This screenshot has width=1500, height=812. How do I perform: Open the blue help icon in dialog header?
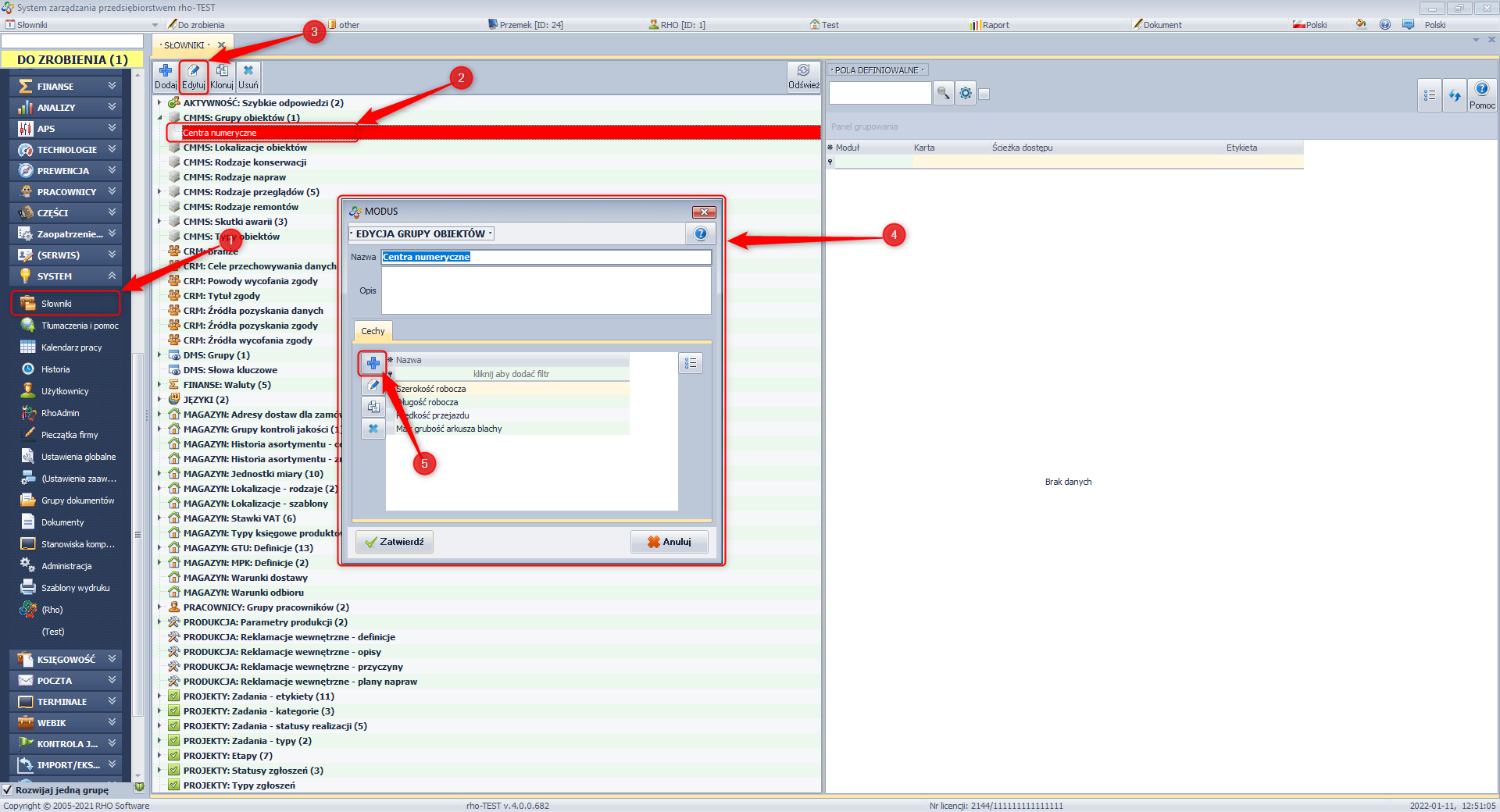pos(701,233)
